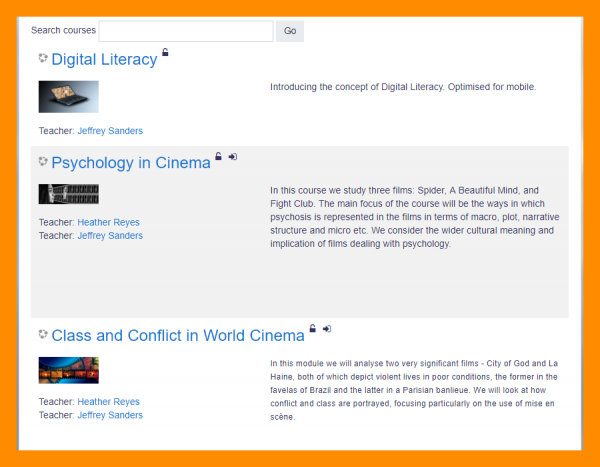Image resolution: width=600 pixels, height=467 pixels.
Task: Click the self-enrolment icon for Psychology in Cinema
Action: [233, 157]
